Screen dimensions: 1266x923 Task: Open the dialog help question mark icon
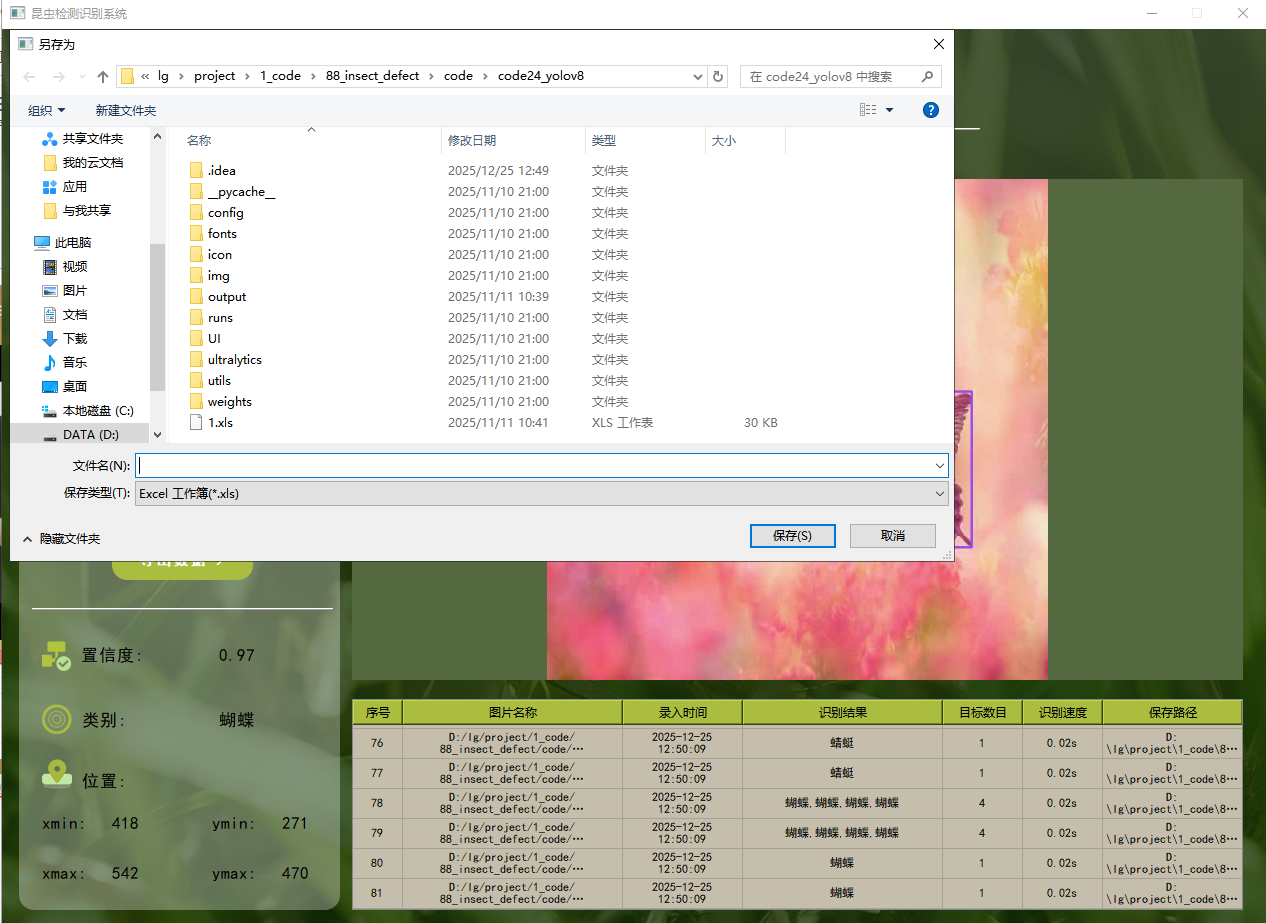pyautogui.click(x=931, y=110)
